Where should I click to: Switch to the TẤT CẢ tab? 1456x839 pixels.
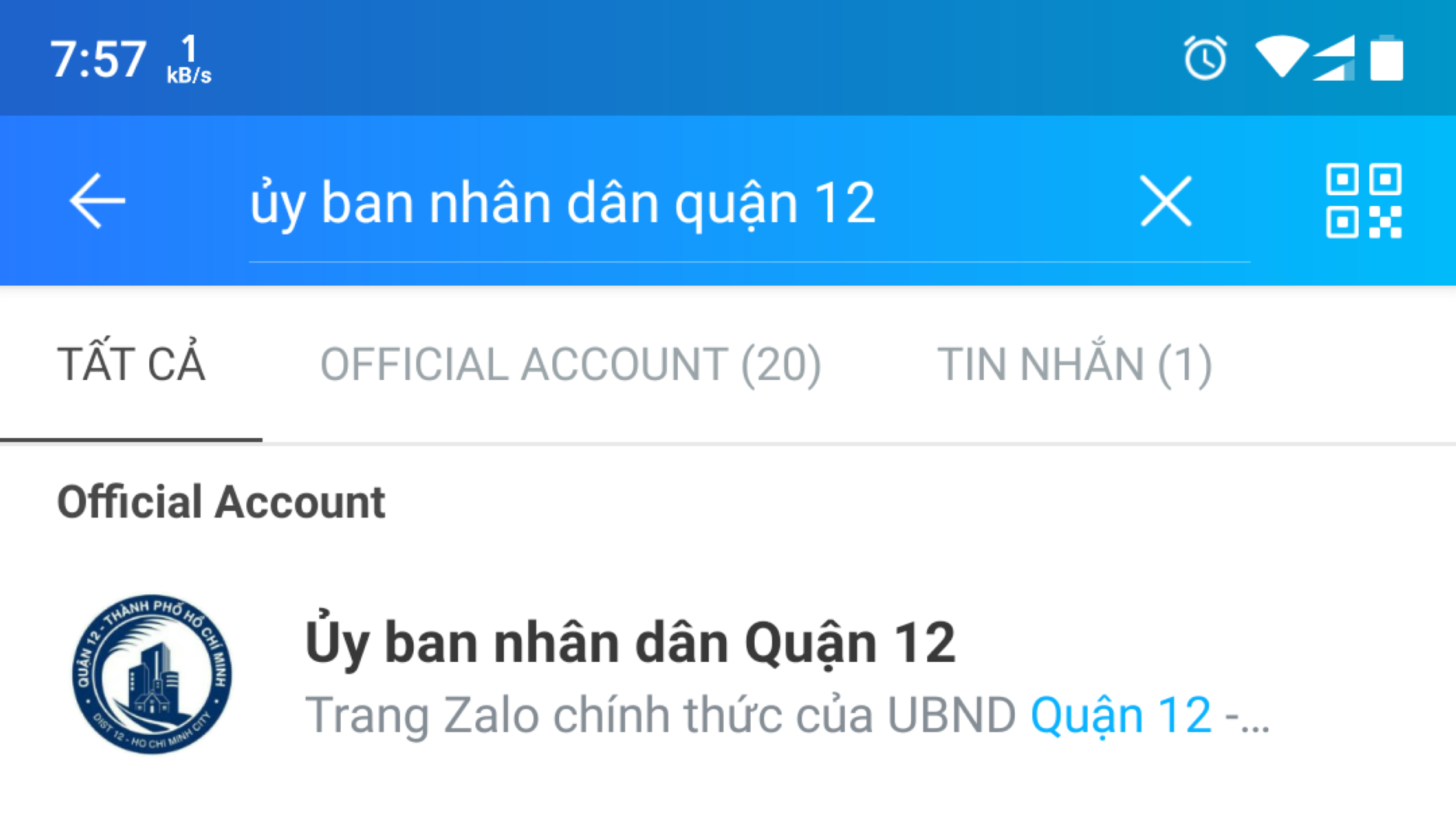131,364
